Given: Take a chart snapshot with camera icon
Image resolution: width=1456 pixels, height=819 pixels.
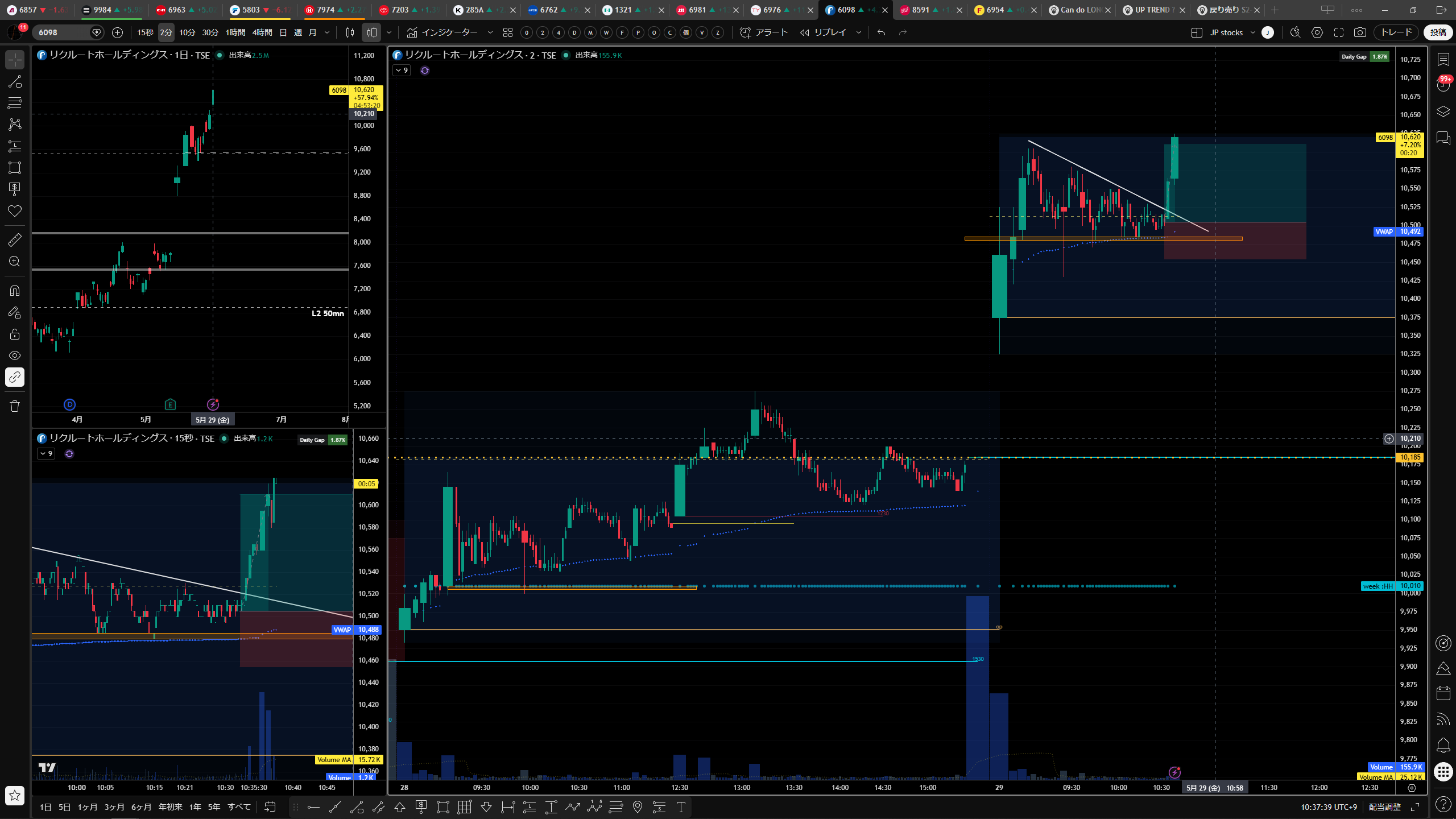Looking at the screenshot, I should click(1360, 32).
